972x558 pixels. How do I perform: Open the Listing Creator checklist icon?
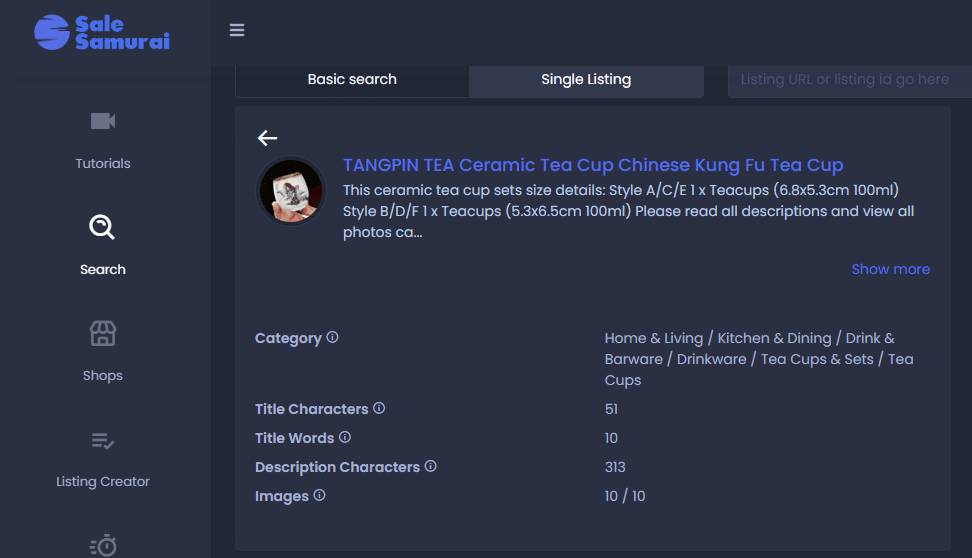coord(103,441)
